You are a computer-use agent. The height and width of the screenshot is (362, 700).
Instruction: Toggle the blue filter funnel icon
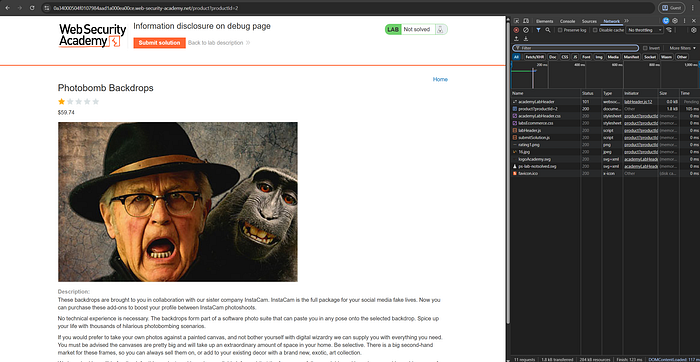point(538,30)
